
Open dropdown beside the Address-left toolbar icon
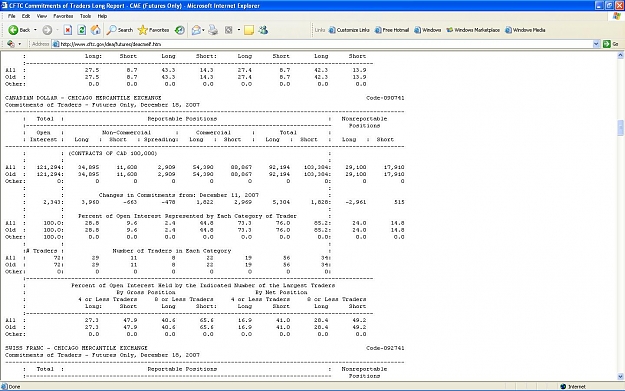click(x=20, y=44)
